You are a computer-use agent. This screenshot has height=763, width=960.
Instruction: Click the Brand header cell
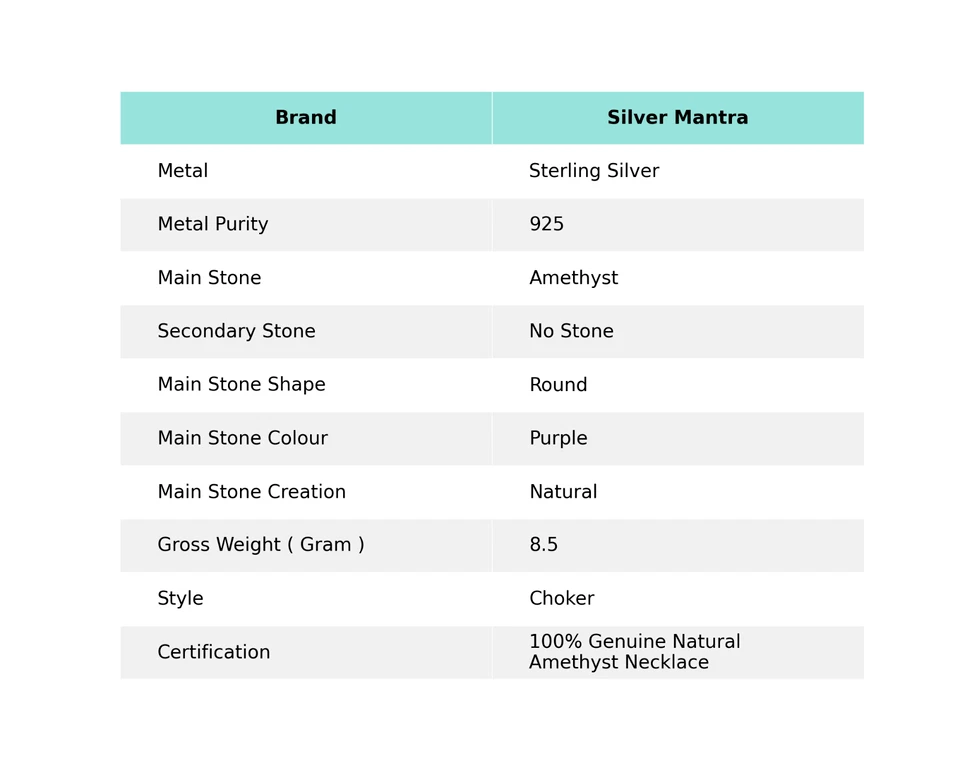[305, 118]
